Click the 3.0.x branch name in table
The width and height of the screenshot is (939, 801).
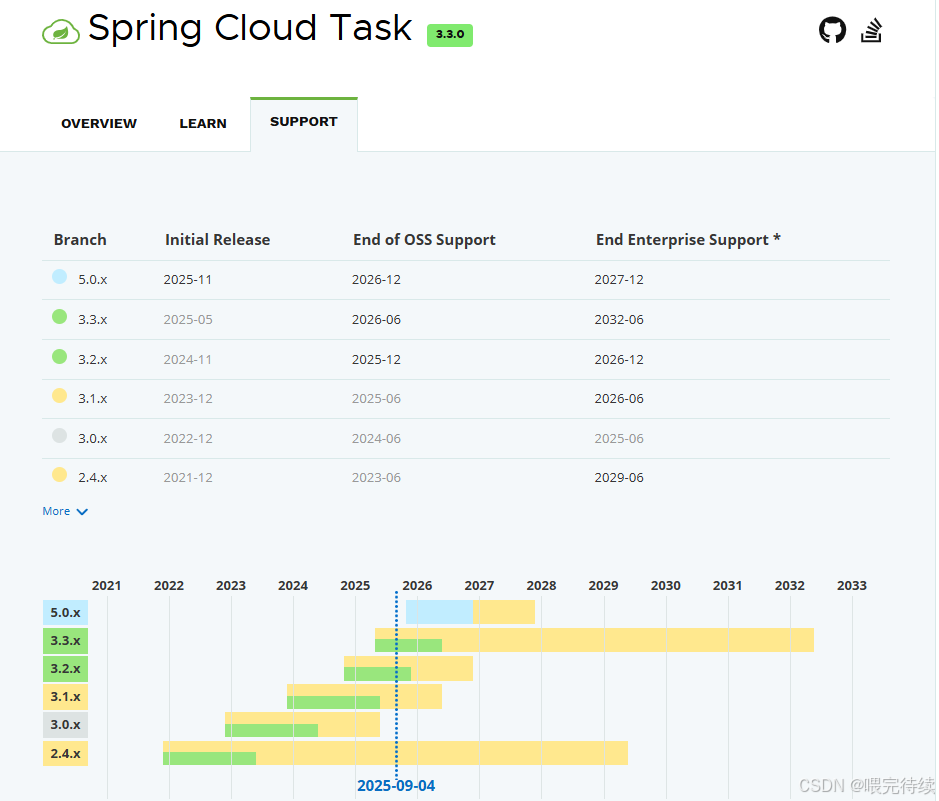(93, 439)
